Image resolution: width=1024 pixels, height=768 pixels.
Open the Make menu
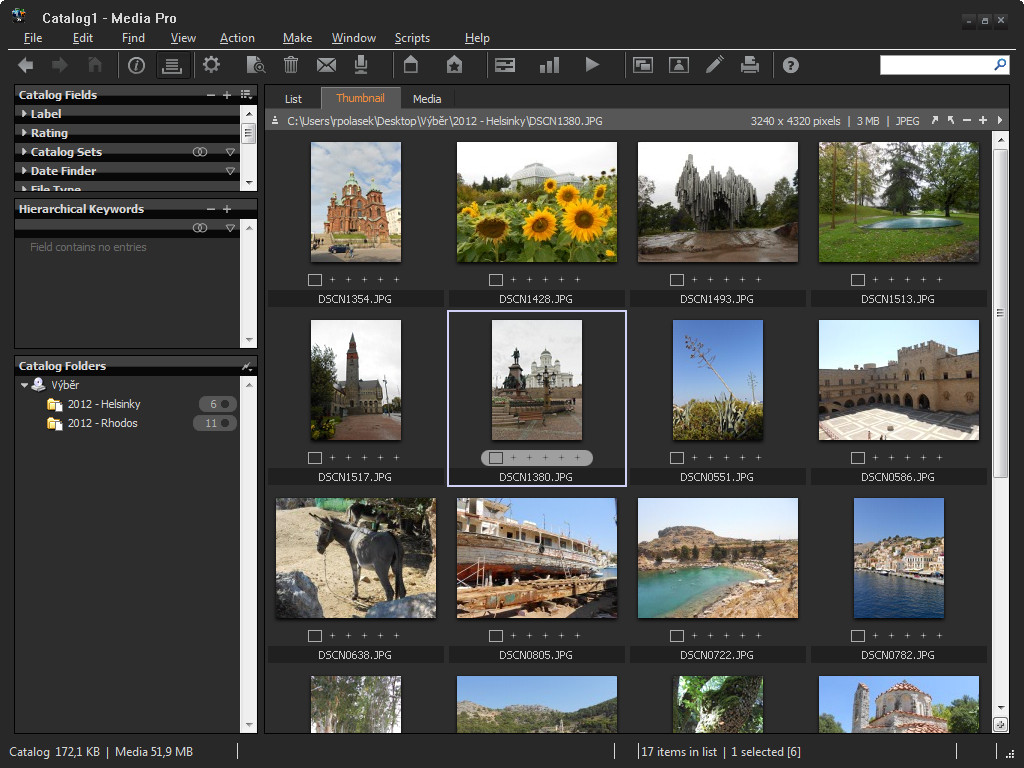[297, 38]
